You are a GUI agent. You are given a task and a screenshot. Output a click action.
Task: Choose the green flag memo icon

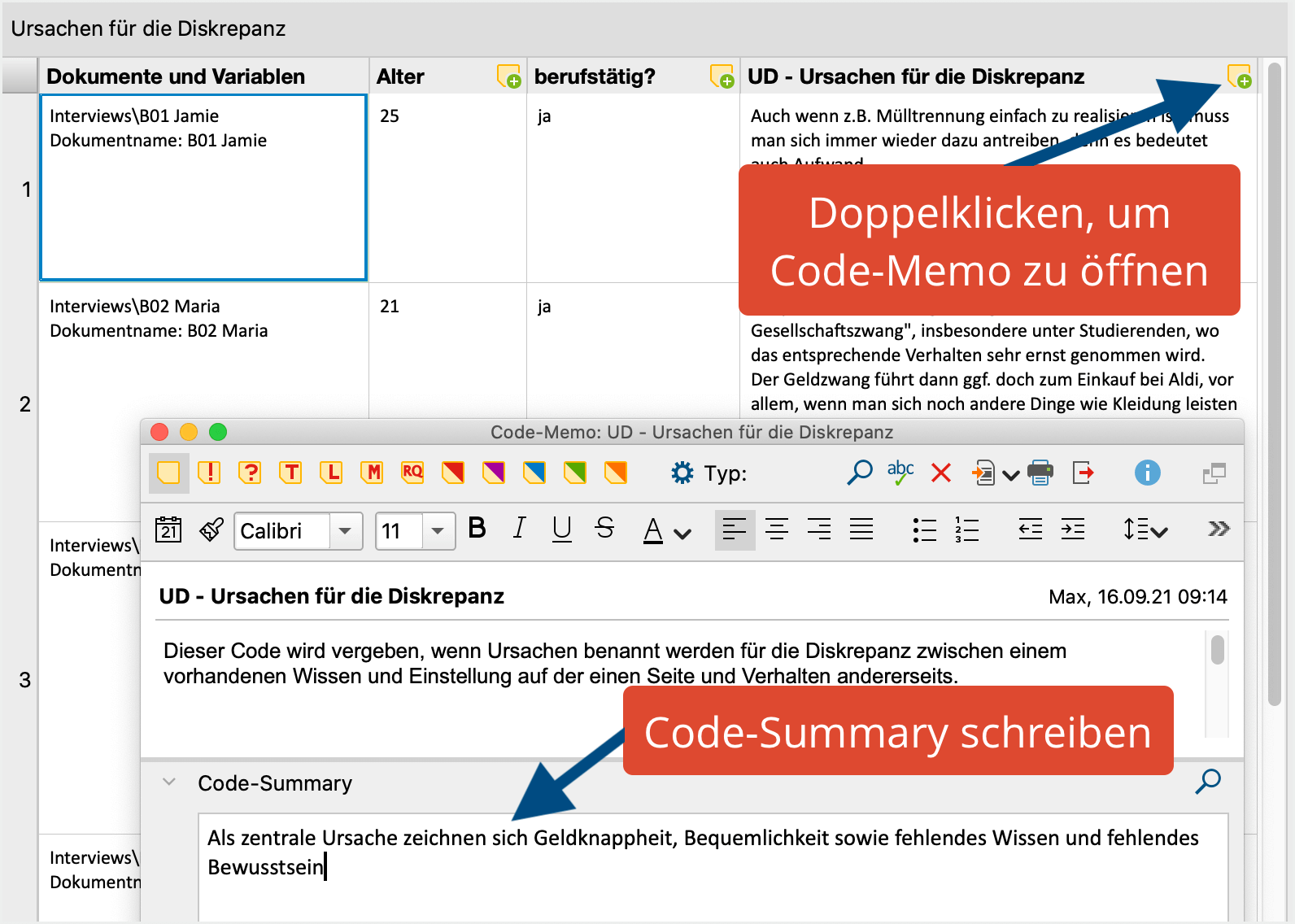(x=575, y=473)
